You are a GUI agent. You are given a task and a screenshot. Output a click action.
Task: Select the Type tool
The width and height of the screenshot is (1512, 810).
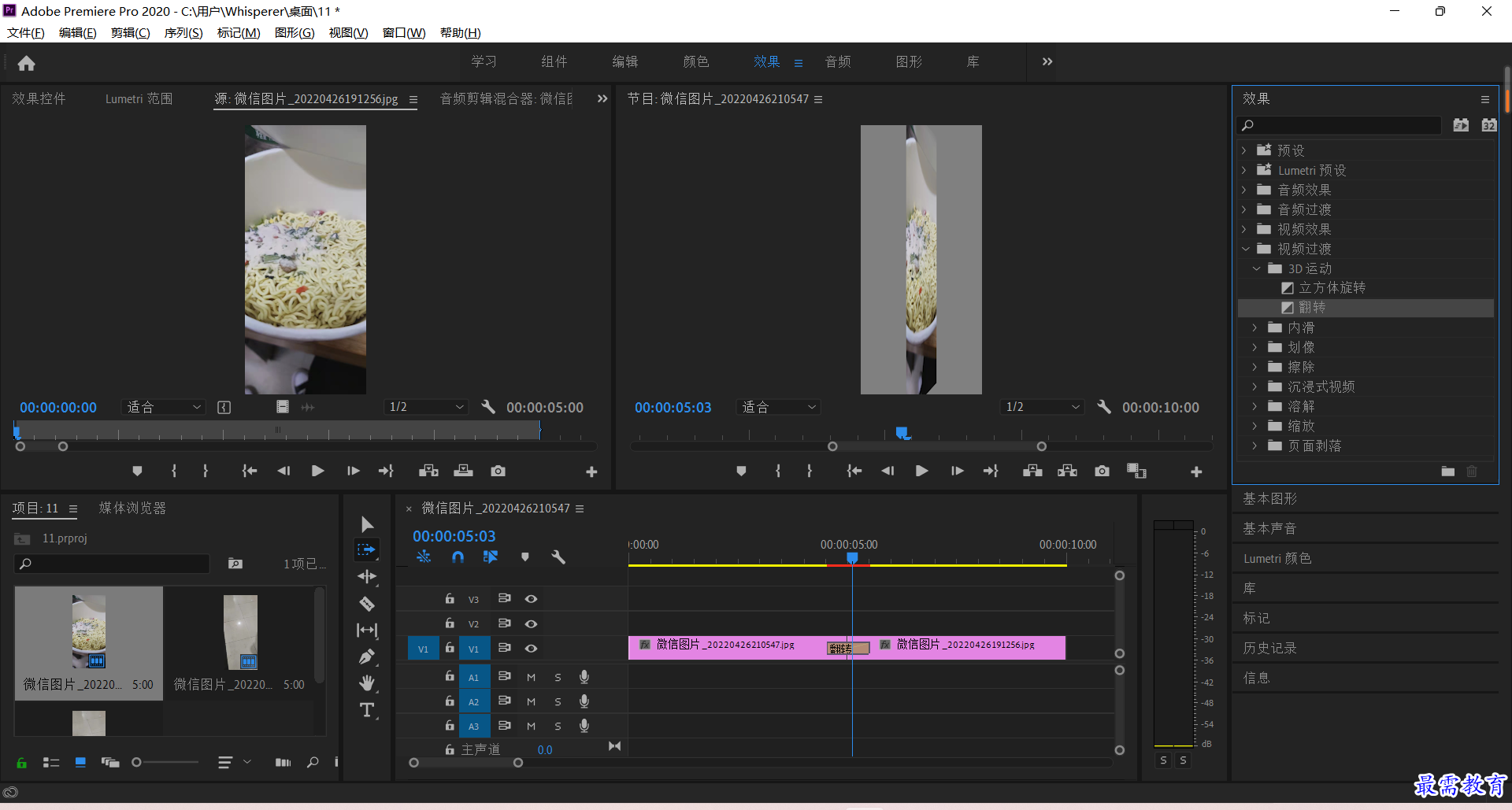tap(367, 710)
